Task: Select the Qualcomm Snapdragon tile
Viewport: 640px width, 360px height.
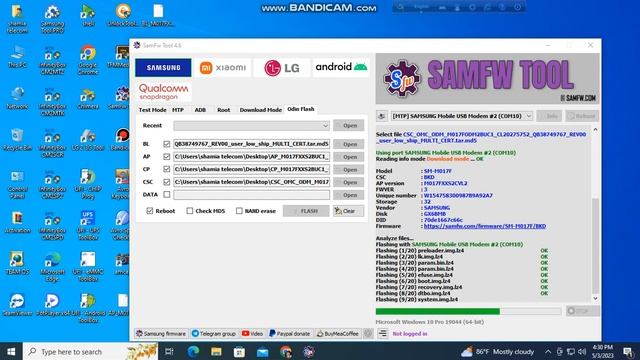Action: click(x=163, y=92)
